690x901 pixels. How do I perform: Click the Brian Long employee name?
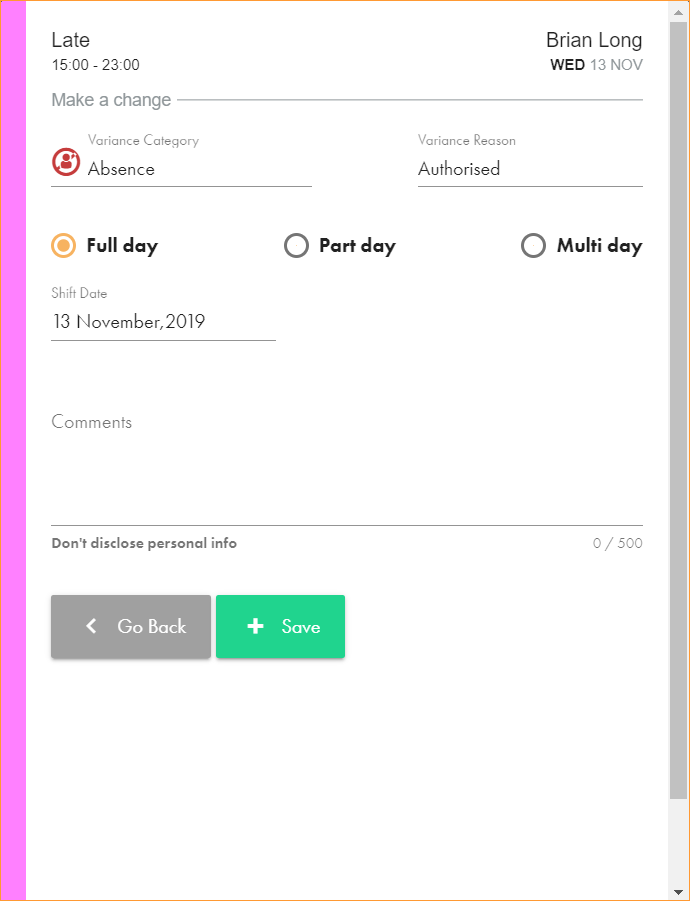(x=594, y=40)
